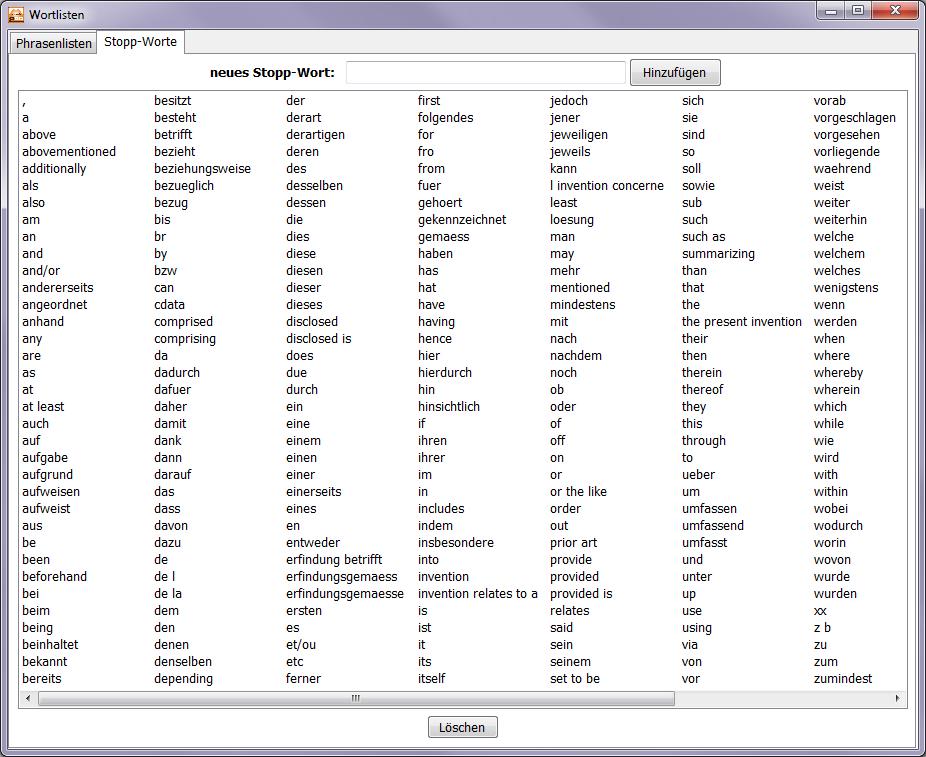The image size is (926, 757).
Task: Click the Wortlisten app icon in title bar
Action: pyautogui.click(x=16, y=14)
